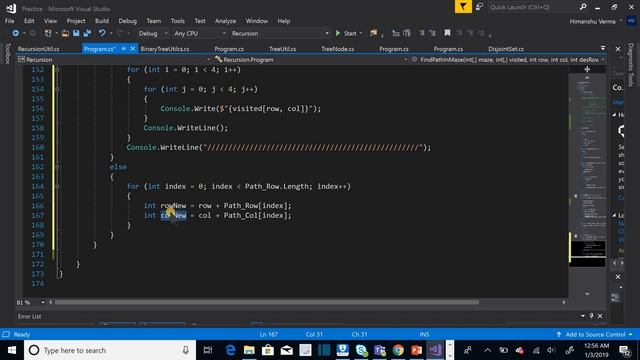Open the Recursion project scope dropdown in the navigation bar
640x360 pixels.
click(x=114, y=60)
